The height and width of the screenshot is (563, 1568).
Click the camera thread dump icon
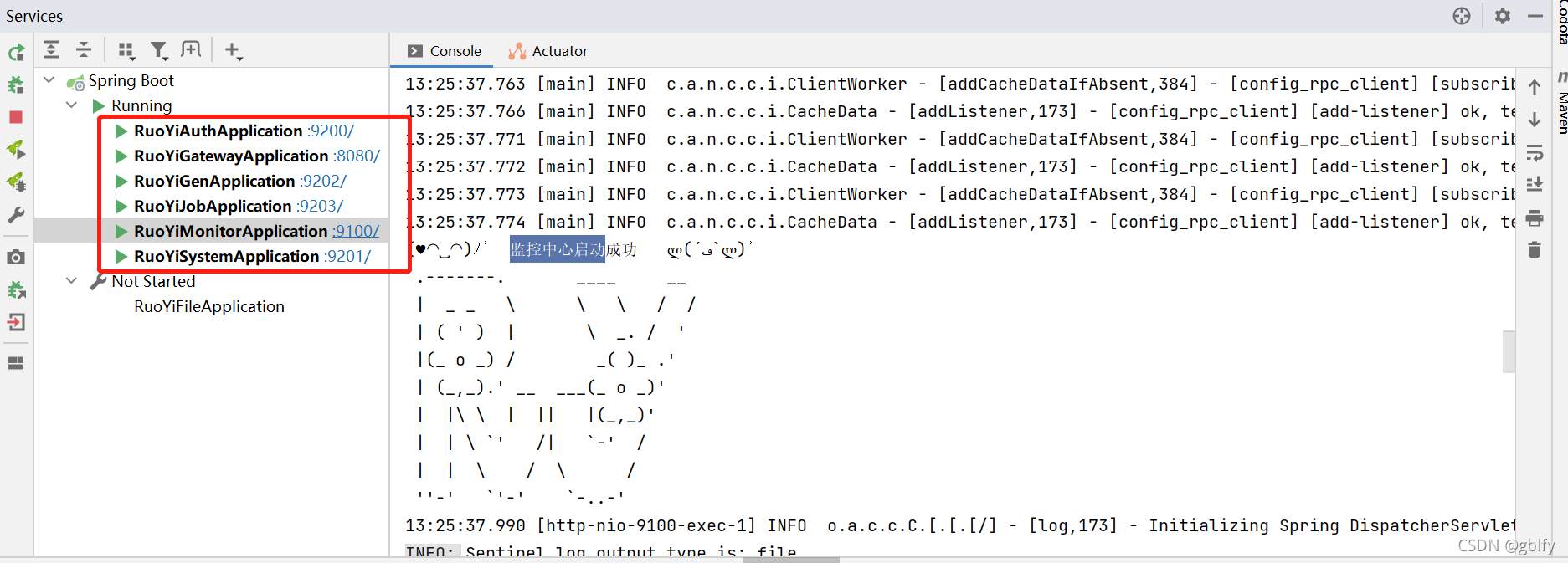coord(16,257)
